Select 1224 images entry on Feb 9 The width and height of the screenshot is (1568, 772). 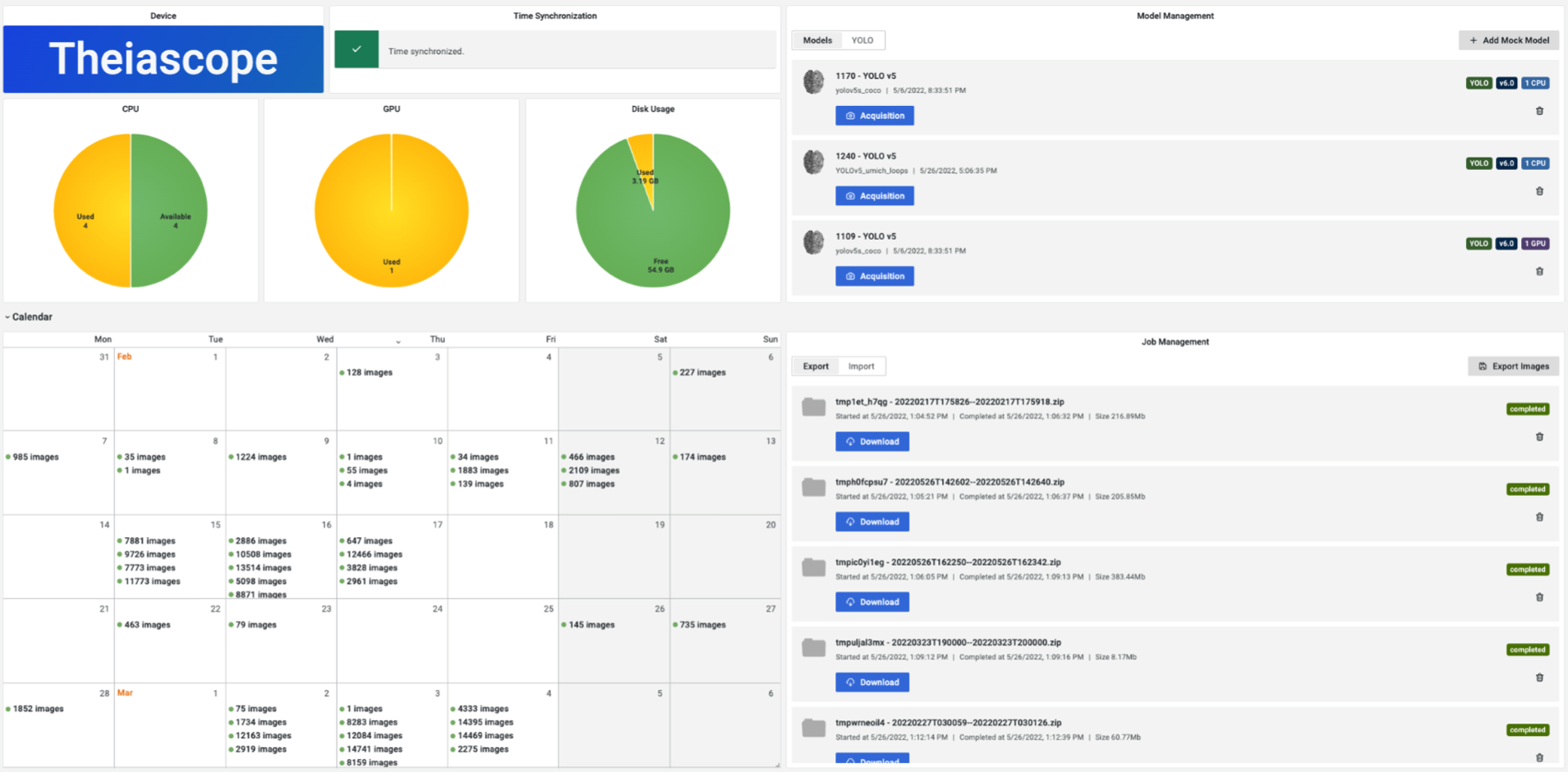click(x=257, y=457)
